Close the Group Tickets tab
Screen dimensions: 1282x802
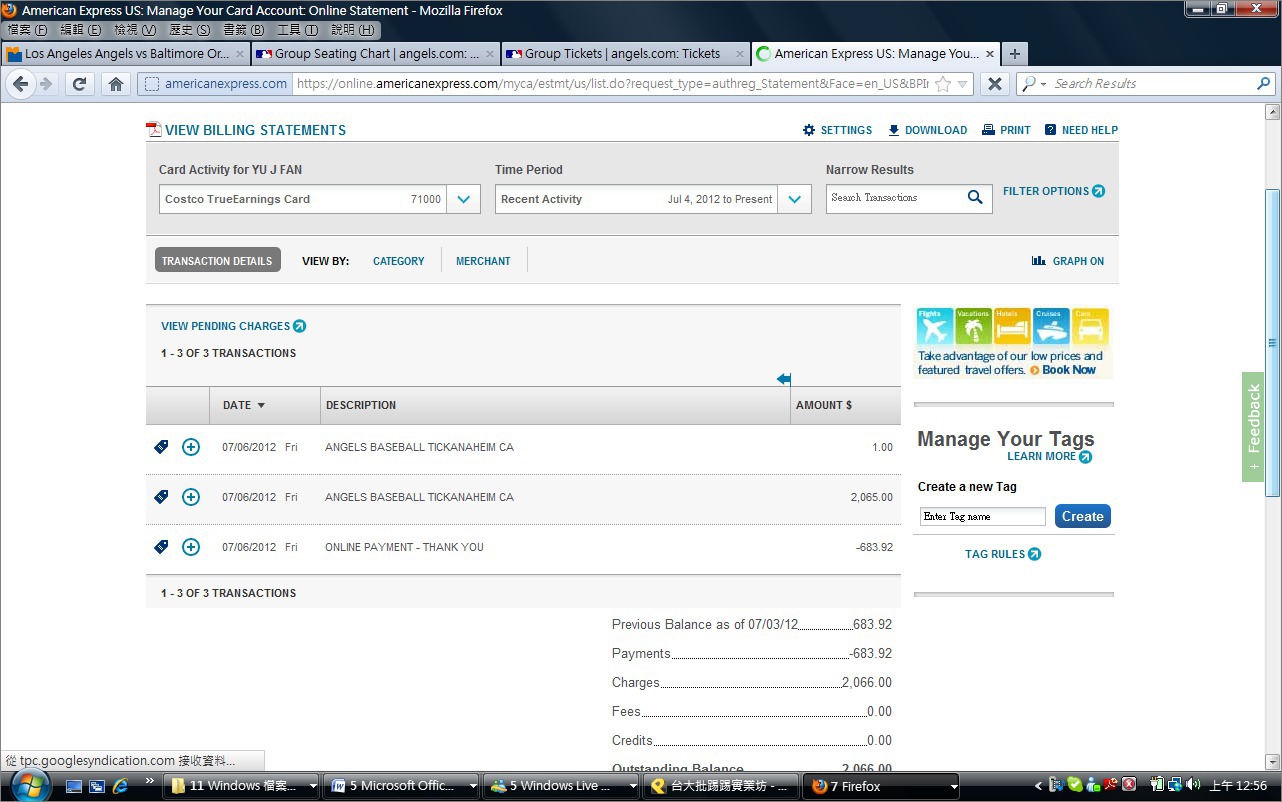tap(740, 54)
